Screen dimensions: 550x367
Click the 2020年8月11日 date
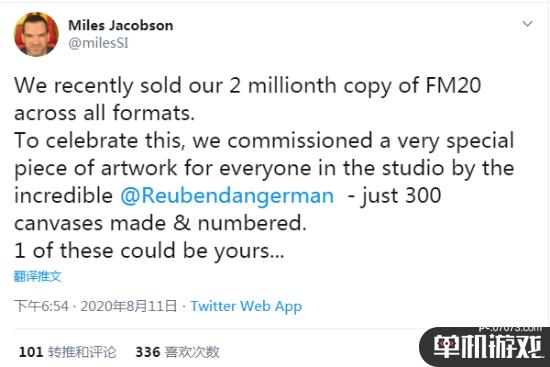coord(128,306)
